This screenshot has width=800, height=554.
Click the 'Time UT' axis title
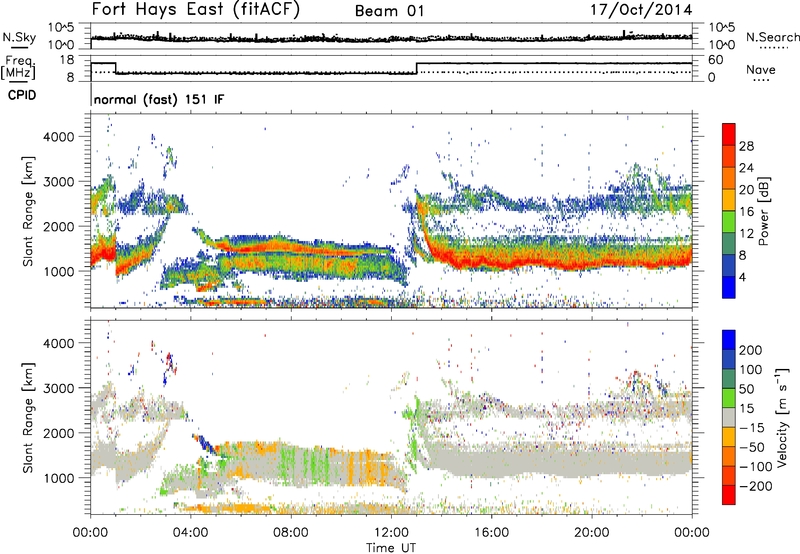coord(391,547)
